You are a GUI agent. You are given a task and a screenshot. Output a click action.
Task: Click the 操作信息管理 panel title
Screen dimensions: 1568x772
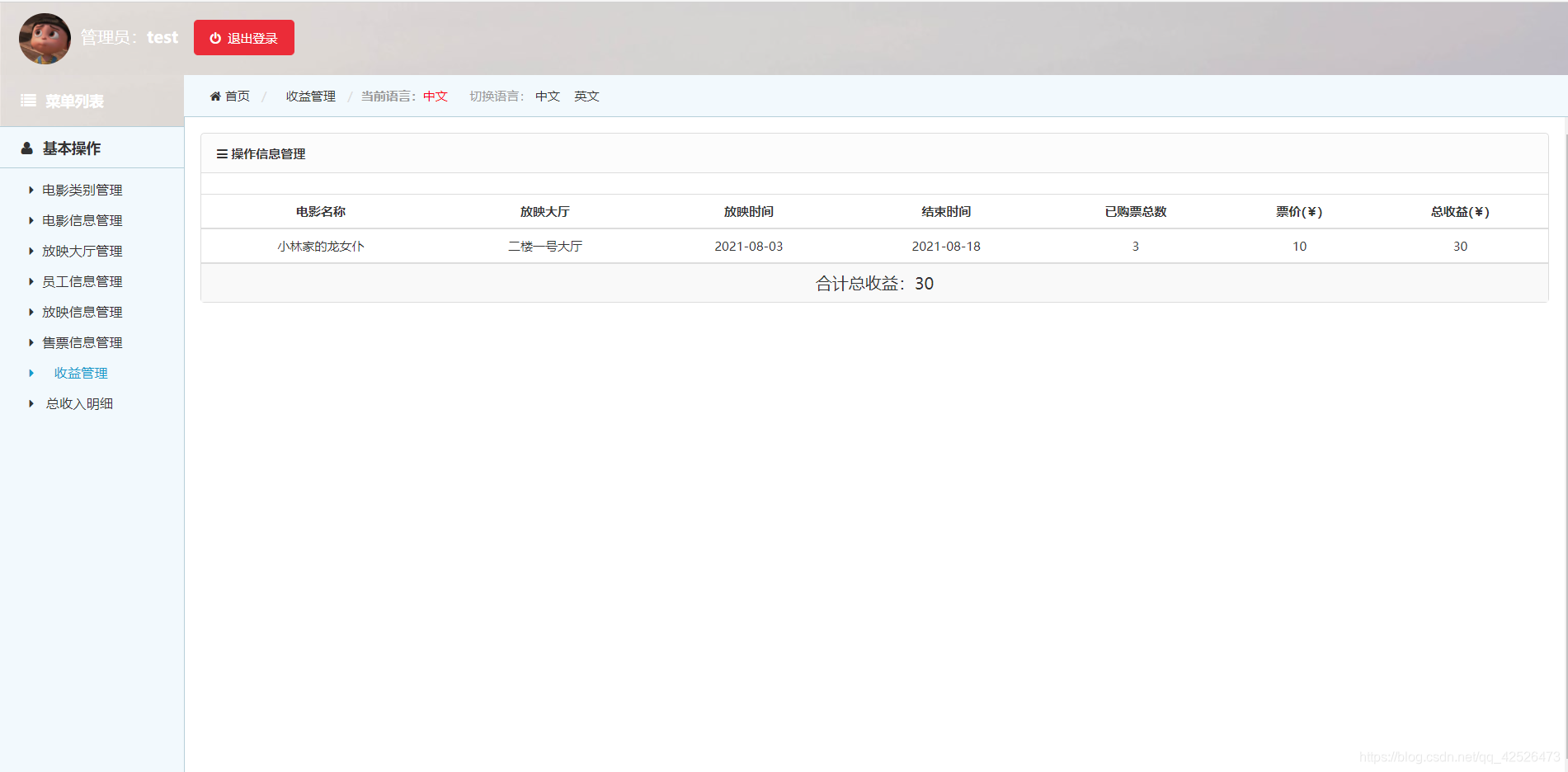click(268, 154)
